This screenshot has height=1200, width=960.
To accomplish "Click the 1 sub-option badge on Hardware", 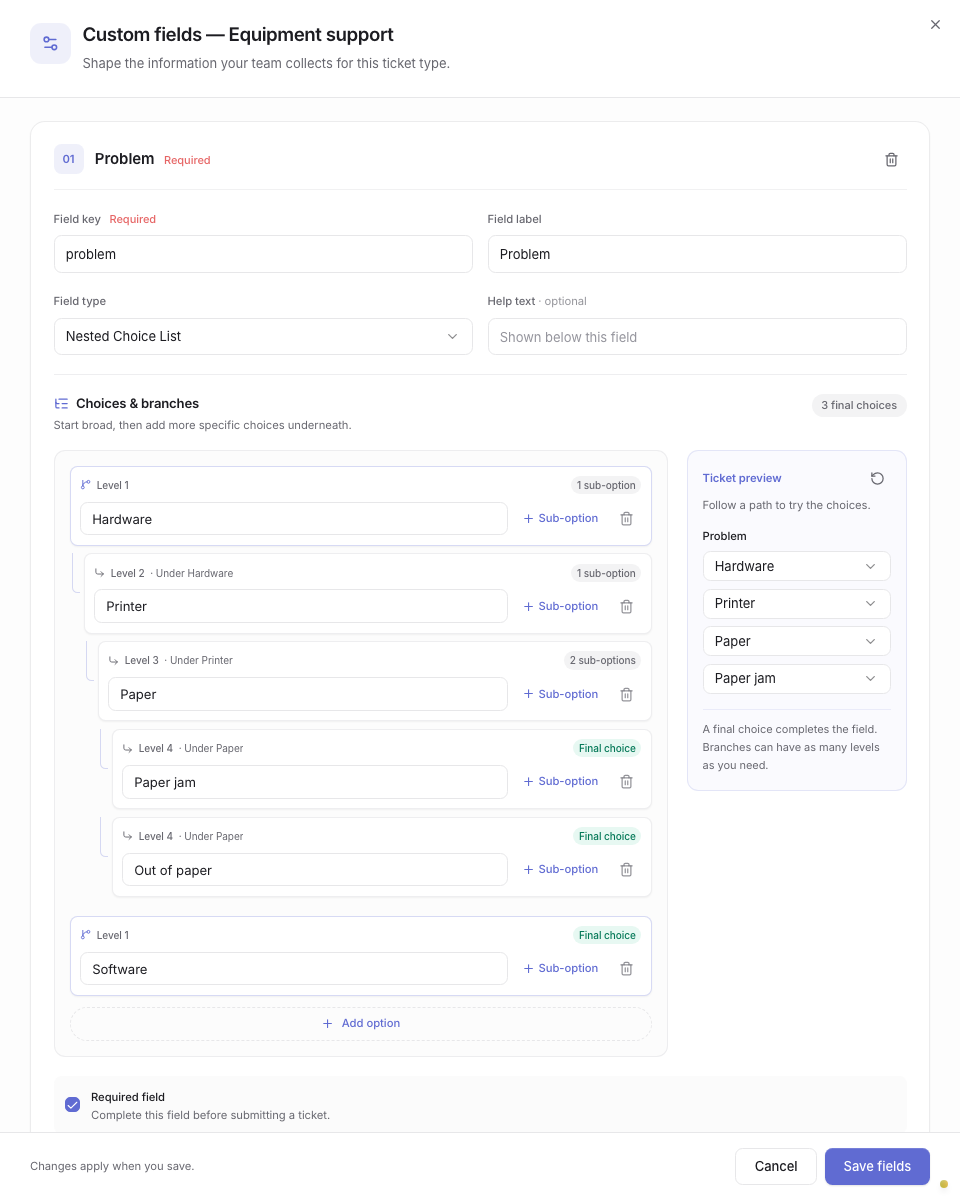I will 606,485.
